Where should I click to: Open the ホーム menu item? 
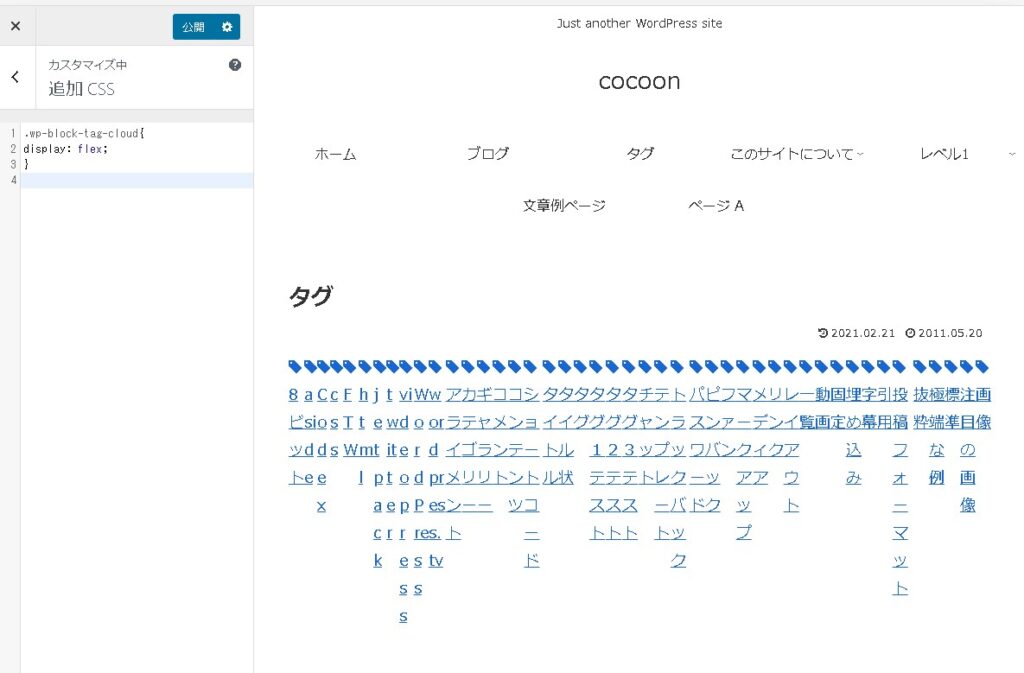[x=335, y=154]
